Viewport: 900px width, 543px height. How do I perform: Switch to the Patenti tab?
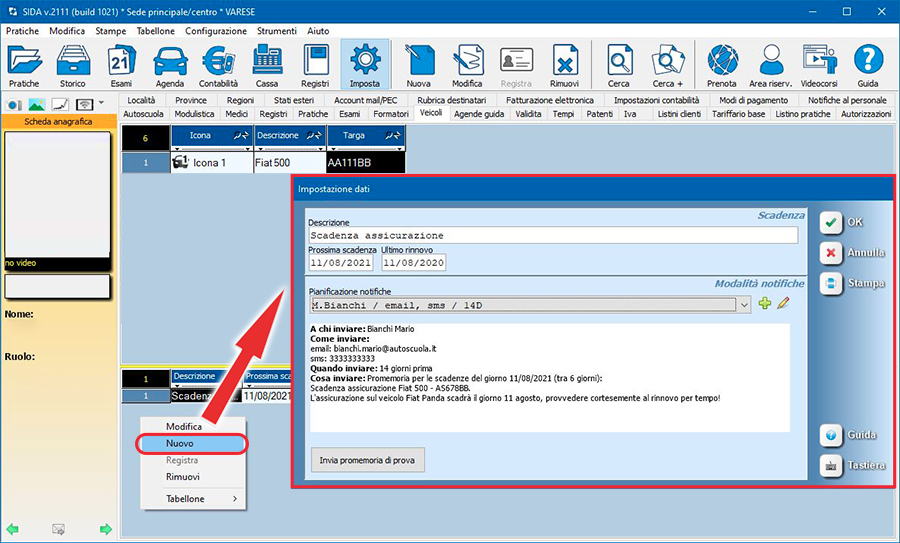599,115
